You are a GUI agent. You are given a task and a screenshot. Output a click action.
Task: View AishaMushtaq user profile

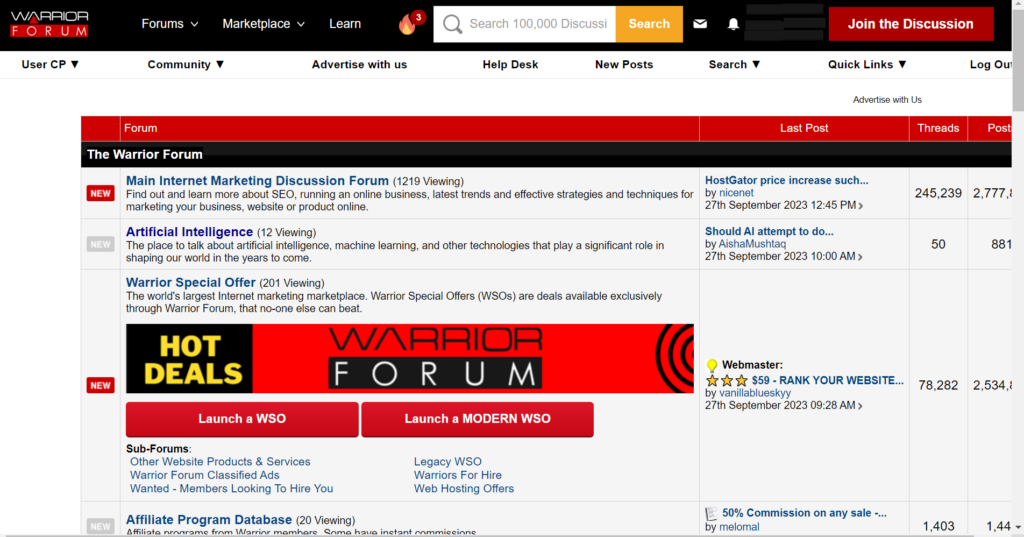tap(752, 244)
